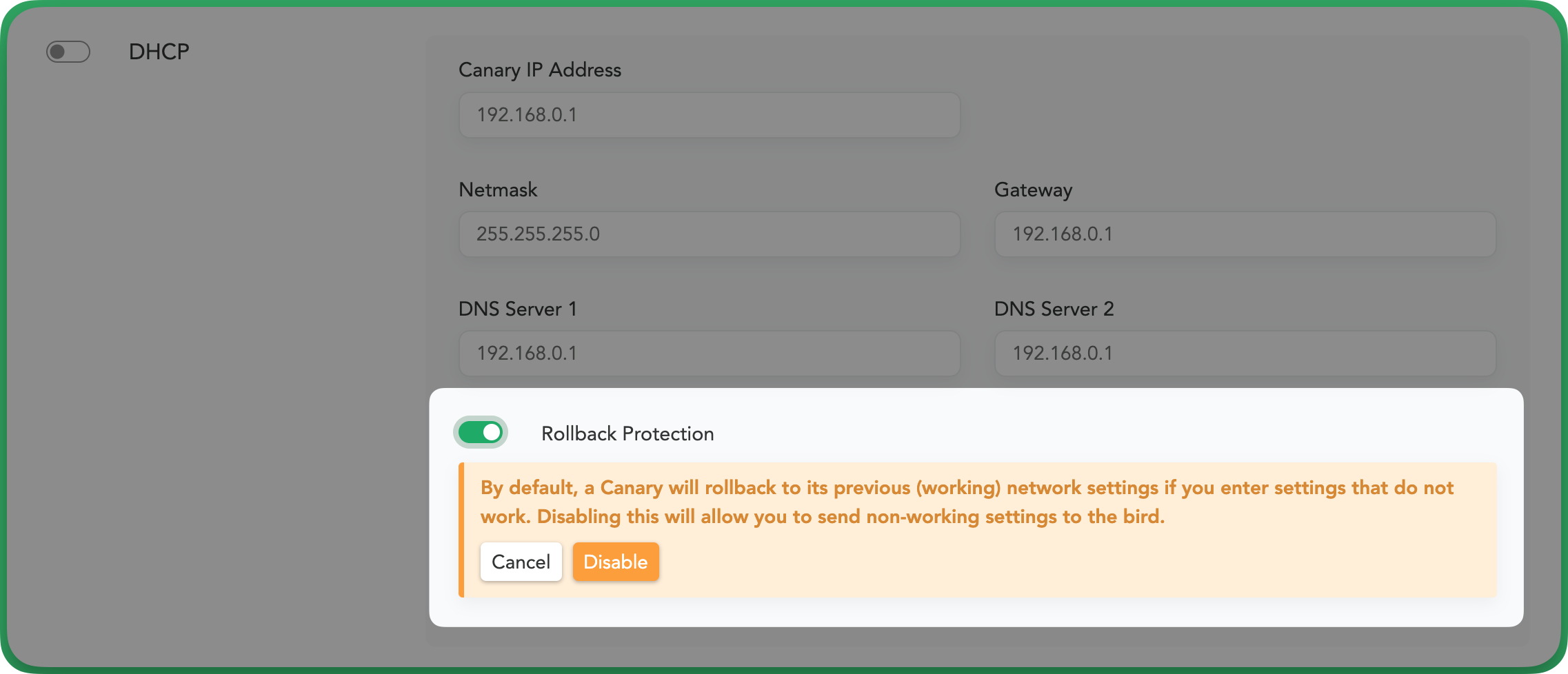Confirm with the orange Disable button

(x=616, y=562)
